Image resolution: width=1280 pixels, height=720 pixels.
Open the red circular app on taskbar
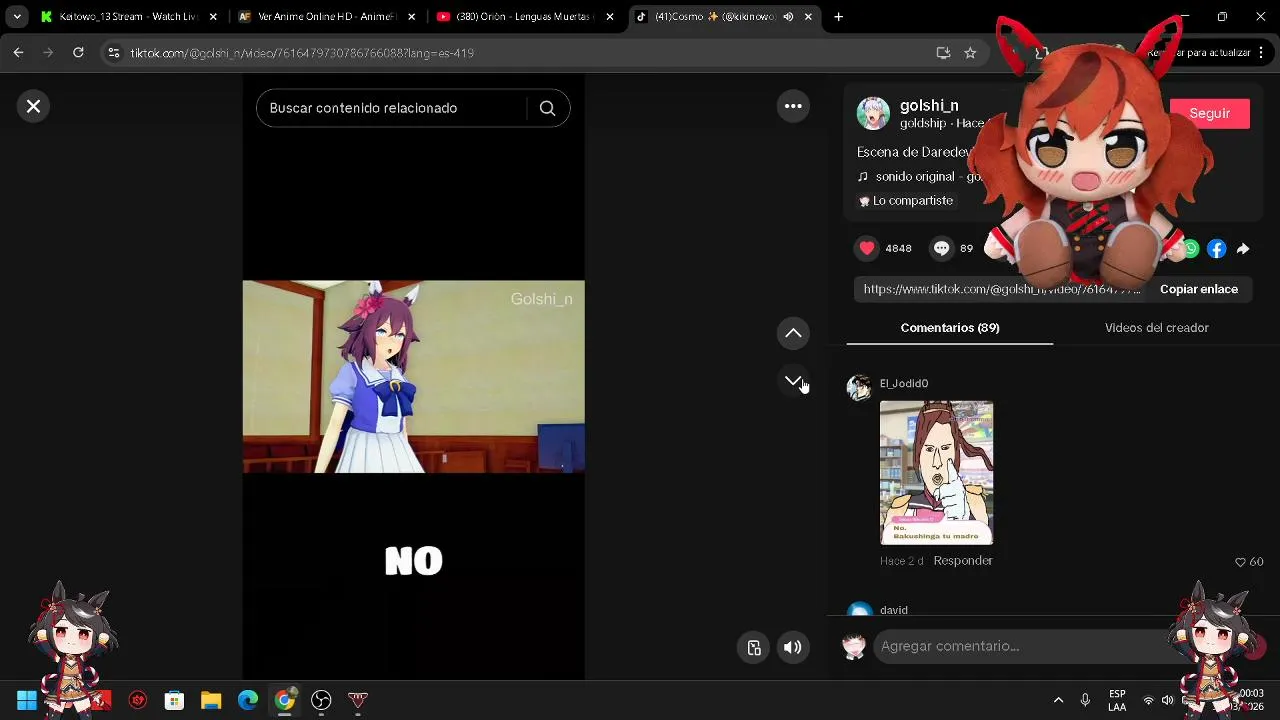tap(138, 701)
